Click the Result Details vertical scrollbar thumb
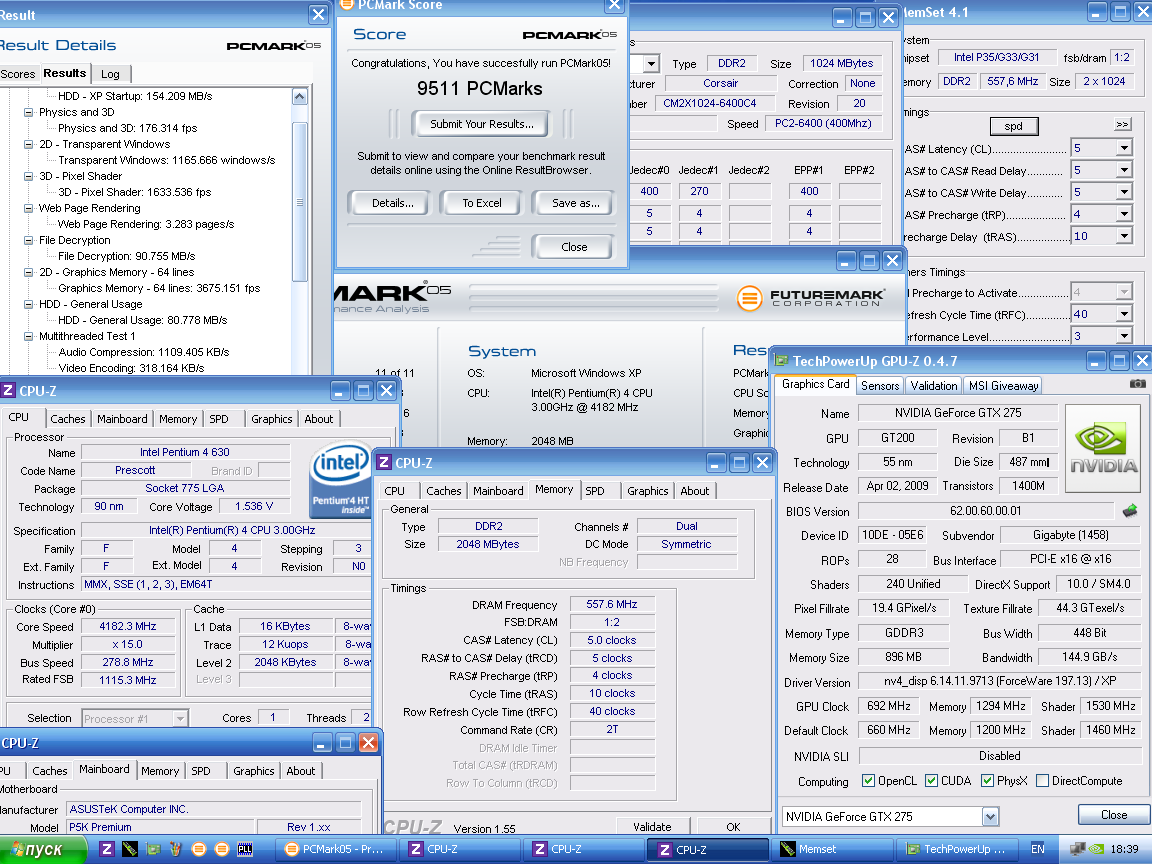The width and height of the screenshot is (1152, 864). click(300, 202)
